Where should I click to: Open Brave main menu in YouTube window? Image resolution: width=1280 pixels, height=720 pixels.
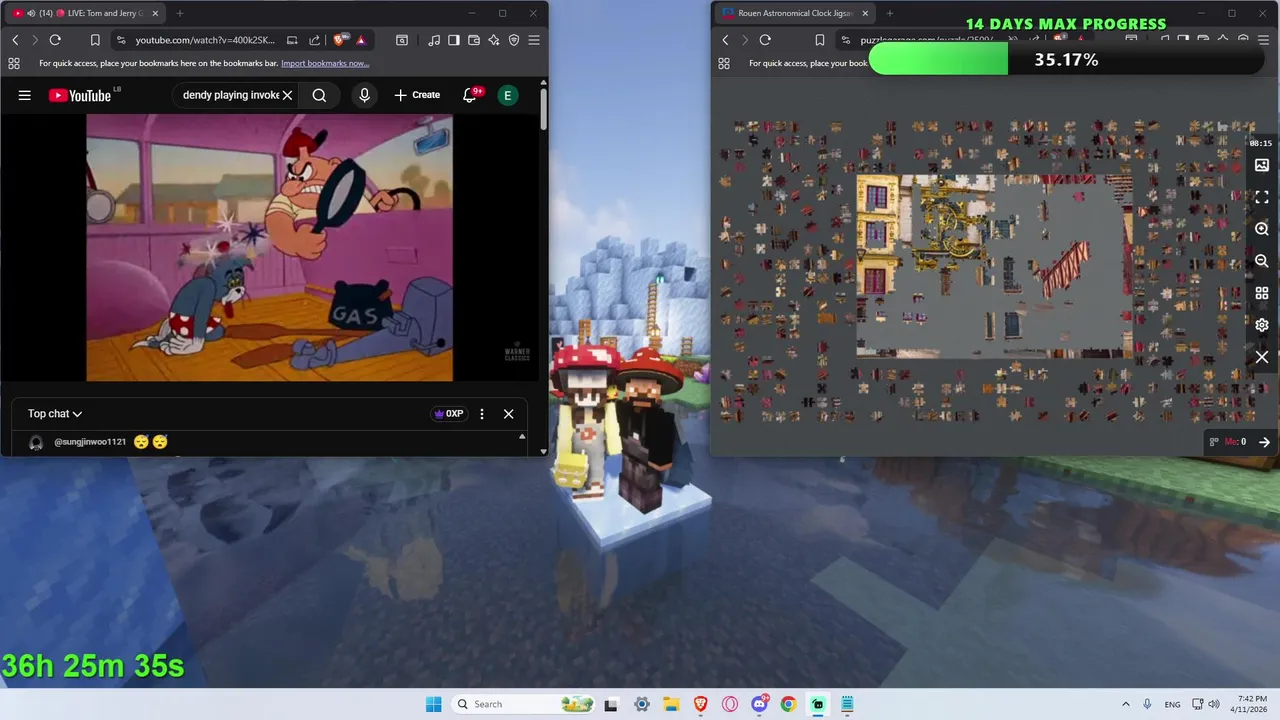point(534,40)
